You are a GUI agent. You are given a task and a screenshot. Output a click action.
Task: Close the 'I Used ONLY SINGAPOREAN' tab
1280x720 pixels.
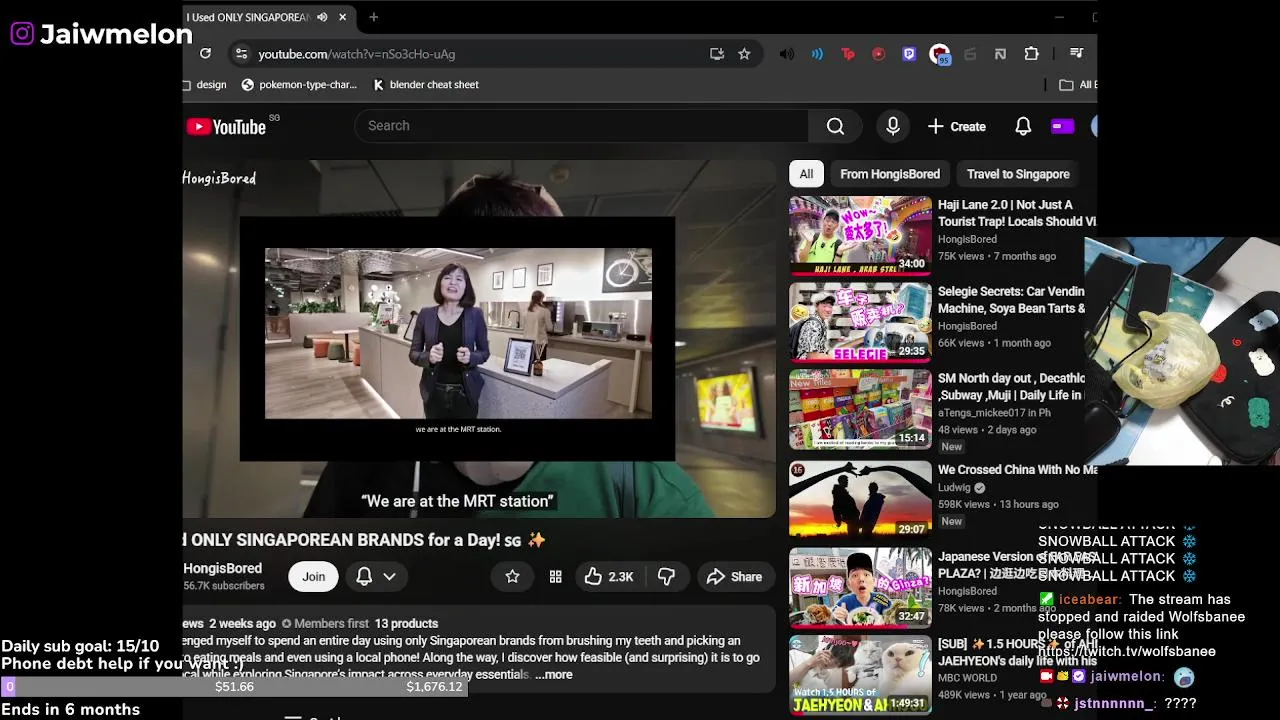343,17
